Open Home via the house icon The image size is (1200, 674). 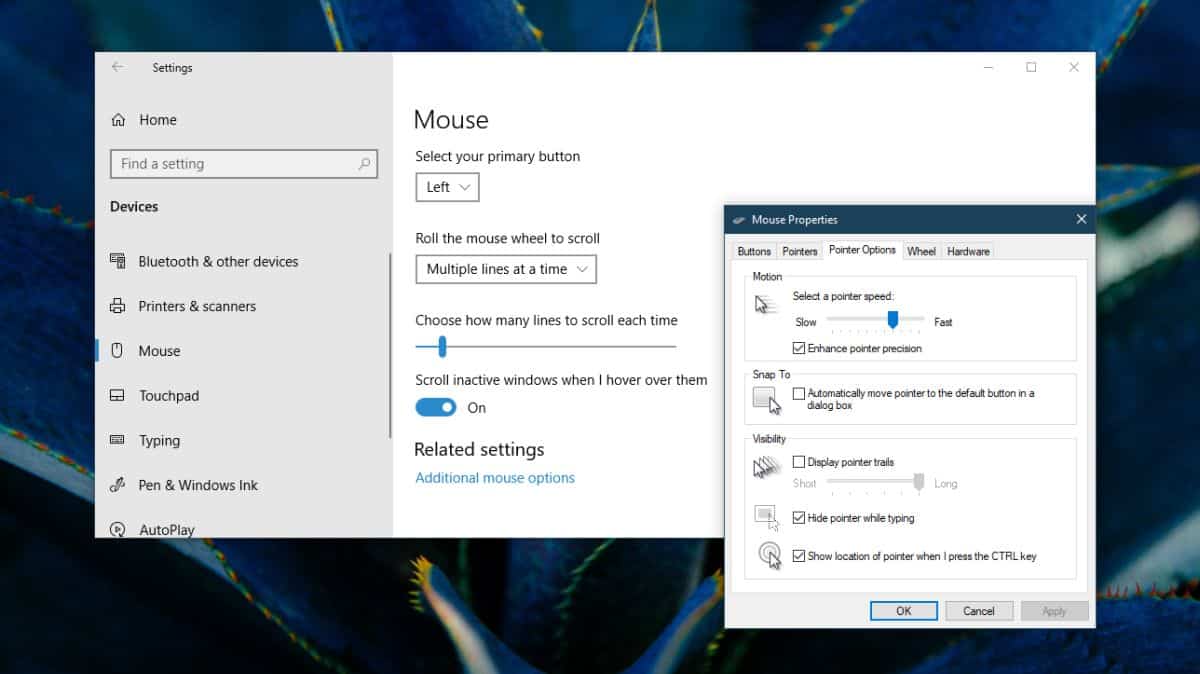118,120
